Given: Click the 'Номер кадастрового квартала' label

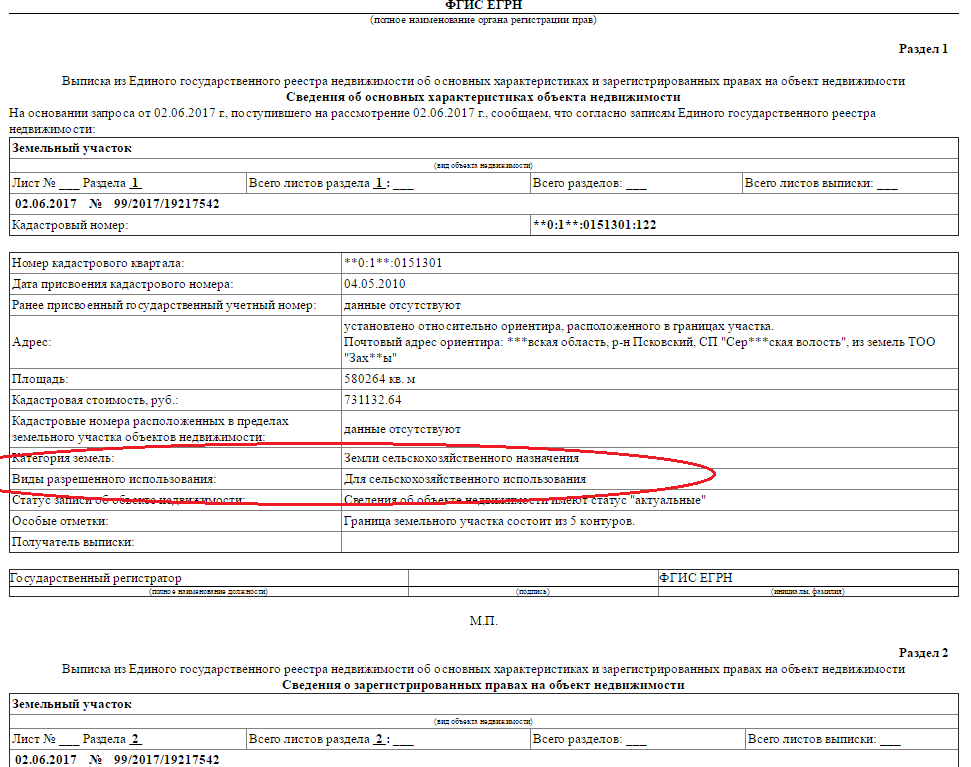Looking at the screenshot, I should click(x=98, y=263).
